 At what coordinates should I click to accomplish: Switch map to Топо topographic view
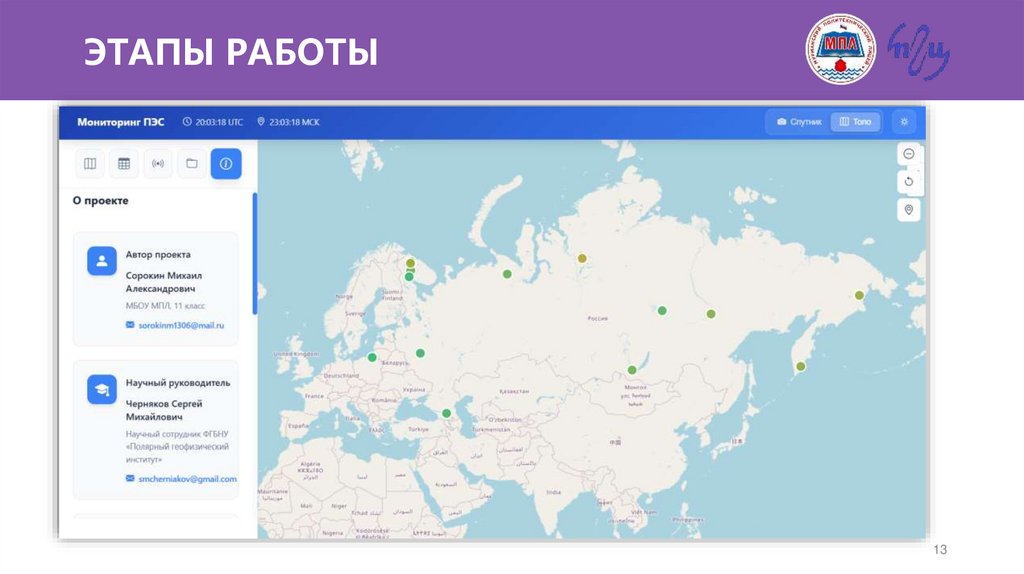(856, 121)
